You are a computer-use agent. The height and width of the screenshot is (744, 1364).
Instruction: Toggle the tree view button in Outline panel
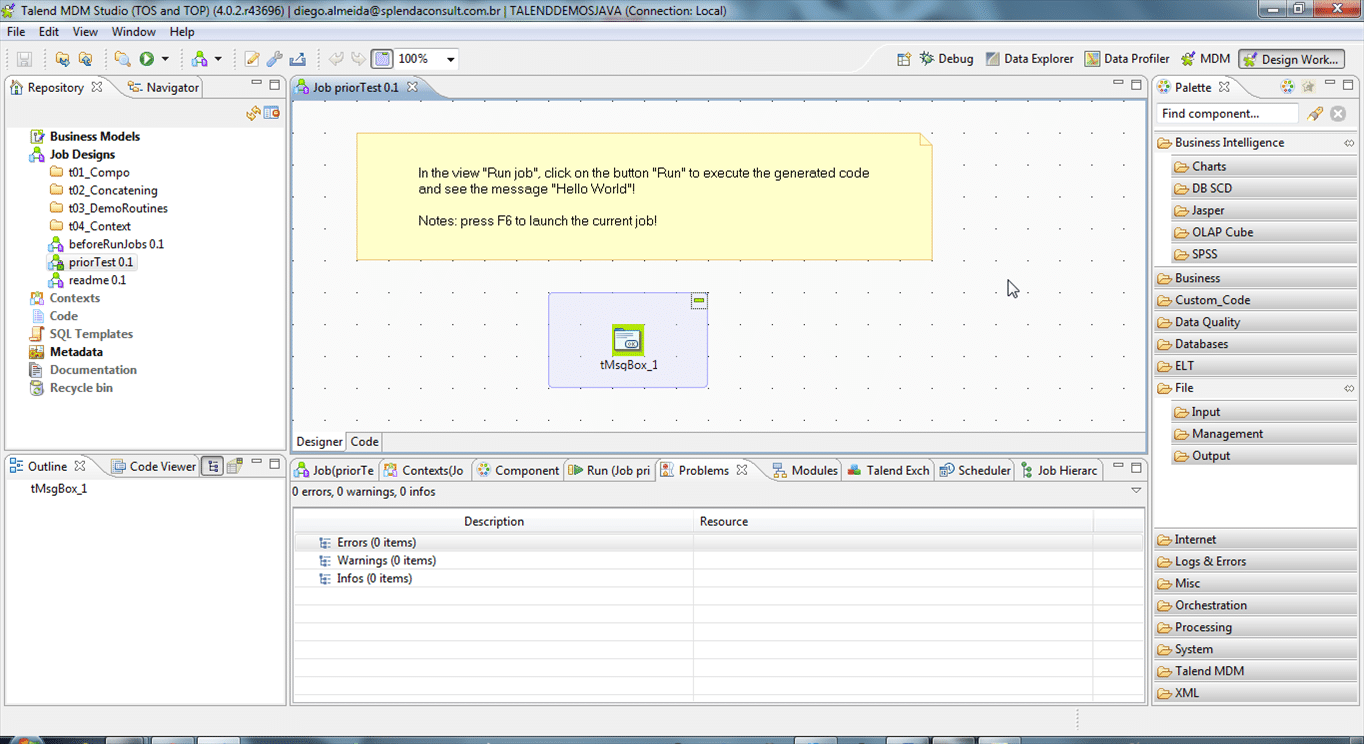click(212, 466)
